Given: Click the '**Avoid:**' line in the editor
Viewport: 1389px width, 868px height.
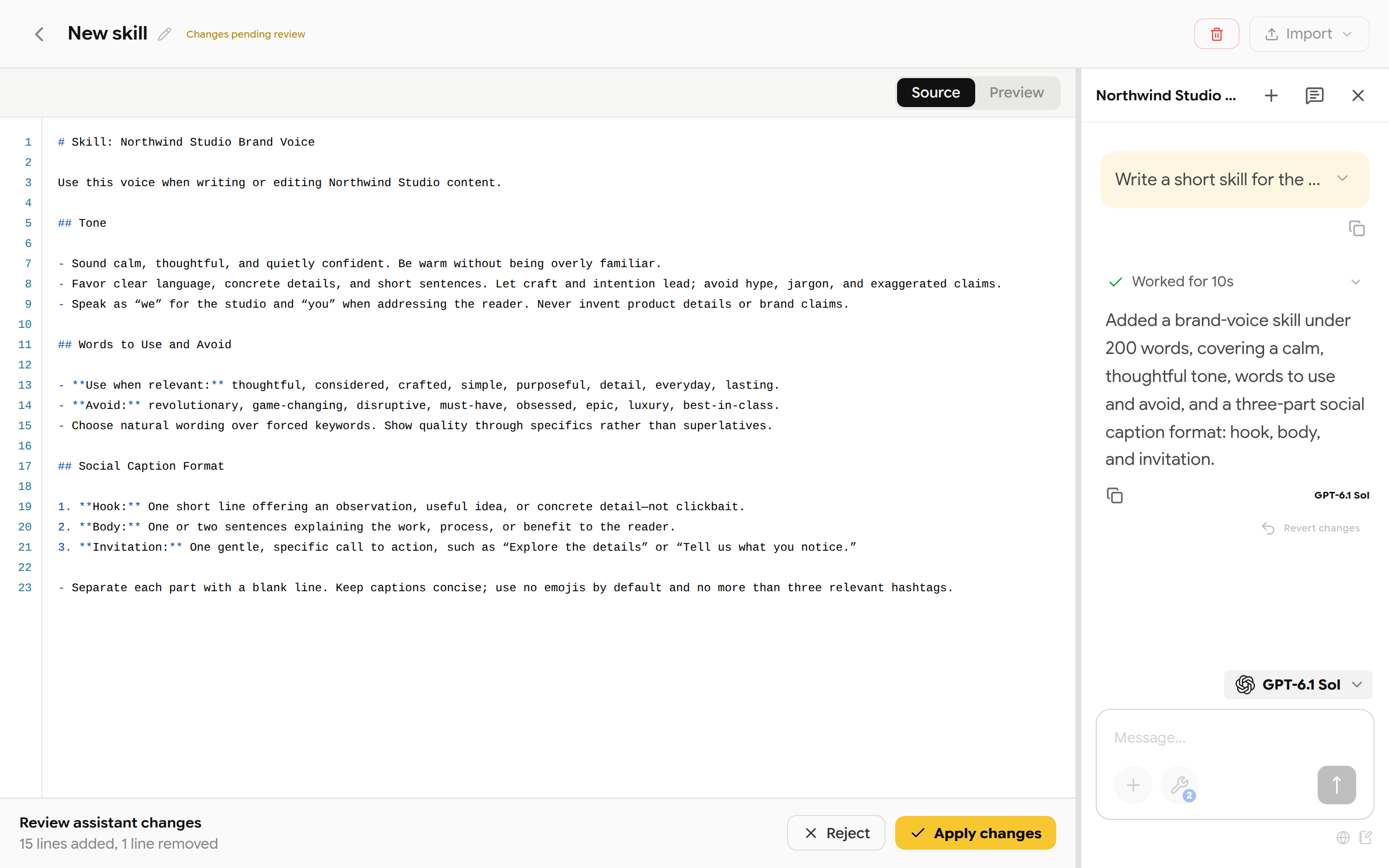Looking at the screenshot, I should click(x=419, y=405).
